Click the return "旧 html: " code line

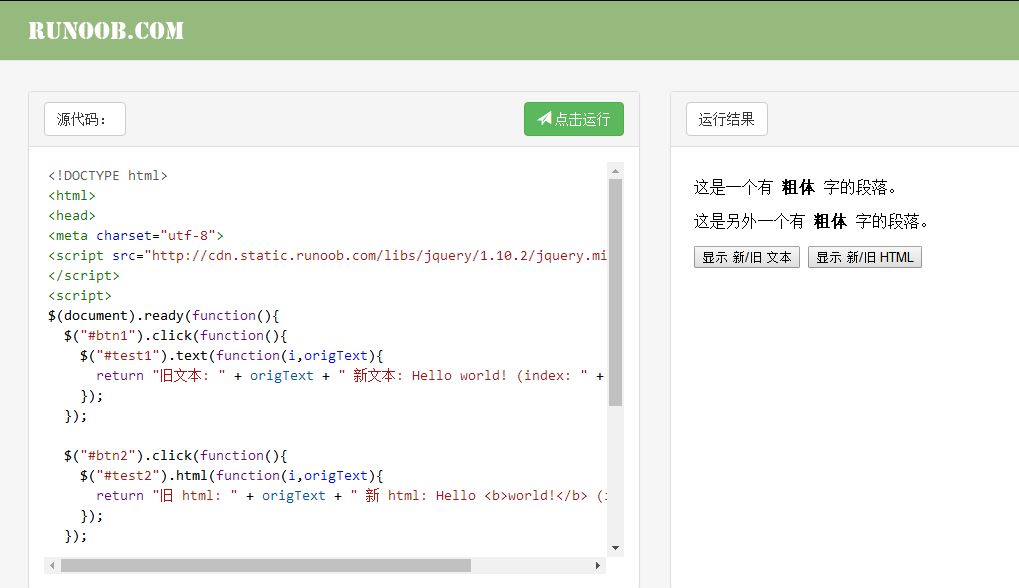tap(352, 496)
